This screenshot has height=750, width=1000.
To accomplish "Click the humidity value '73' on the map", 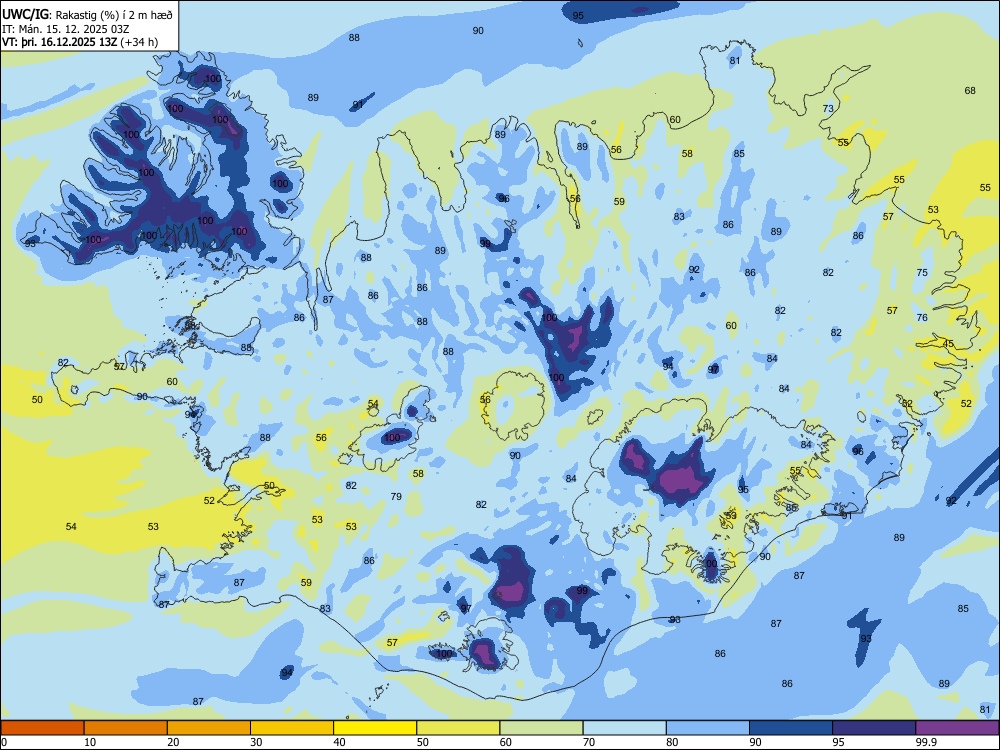I will [x=828, y=108].
